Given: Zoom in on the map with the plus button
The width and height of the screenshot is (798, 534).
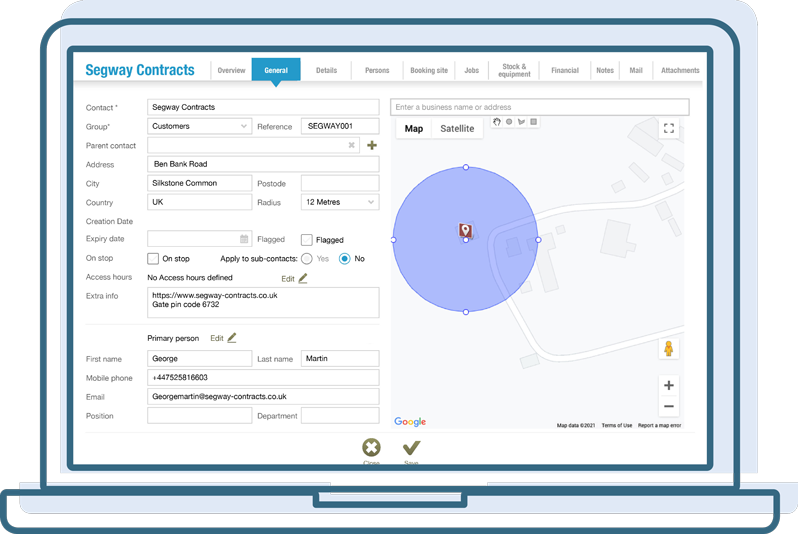Looking at the screenshot, I should [x=669, y=385].
